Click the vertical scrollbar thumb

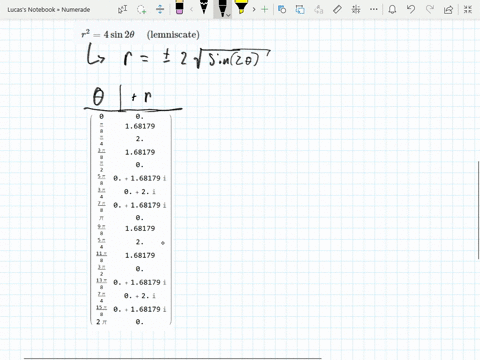[479, 210]
